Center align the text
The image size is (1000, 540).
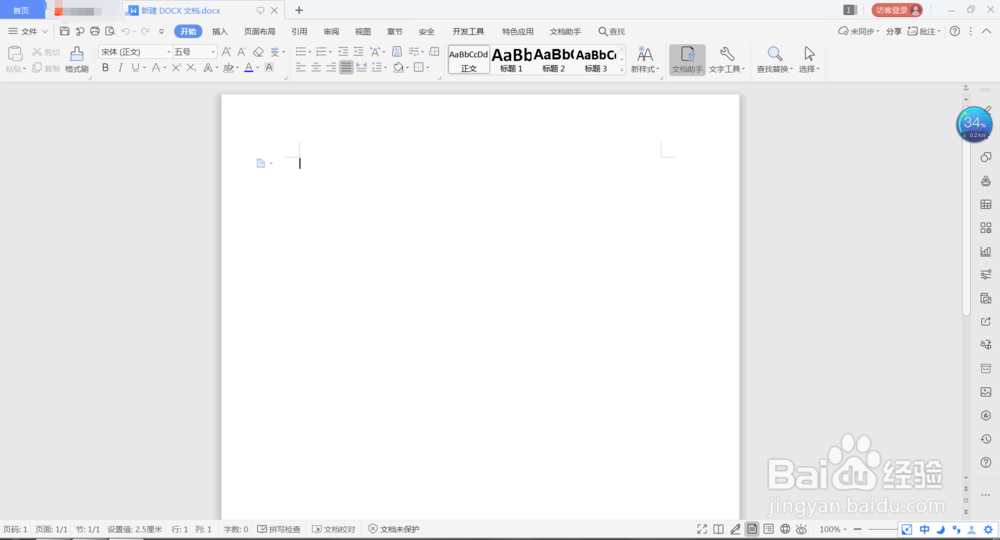(x=316, y=68)
